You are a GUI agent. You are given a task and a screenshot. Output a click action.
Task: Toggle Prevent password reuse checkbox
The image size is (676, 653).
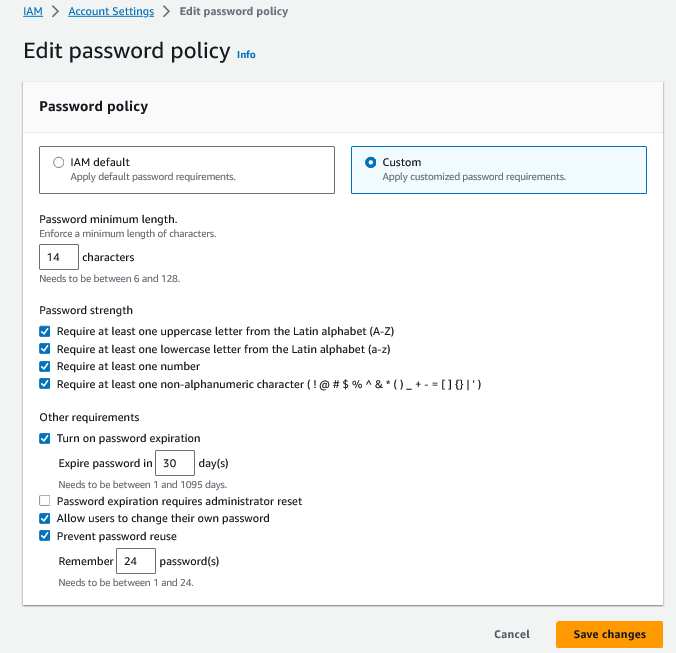45,536
